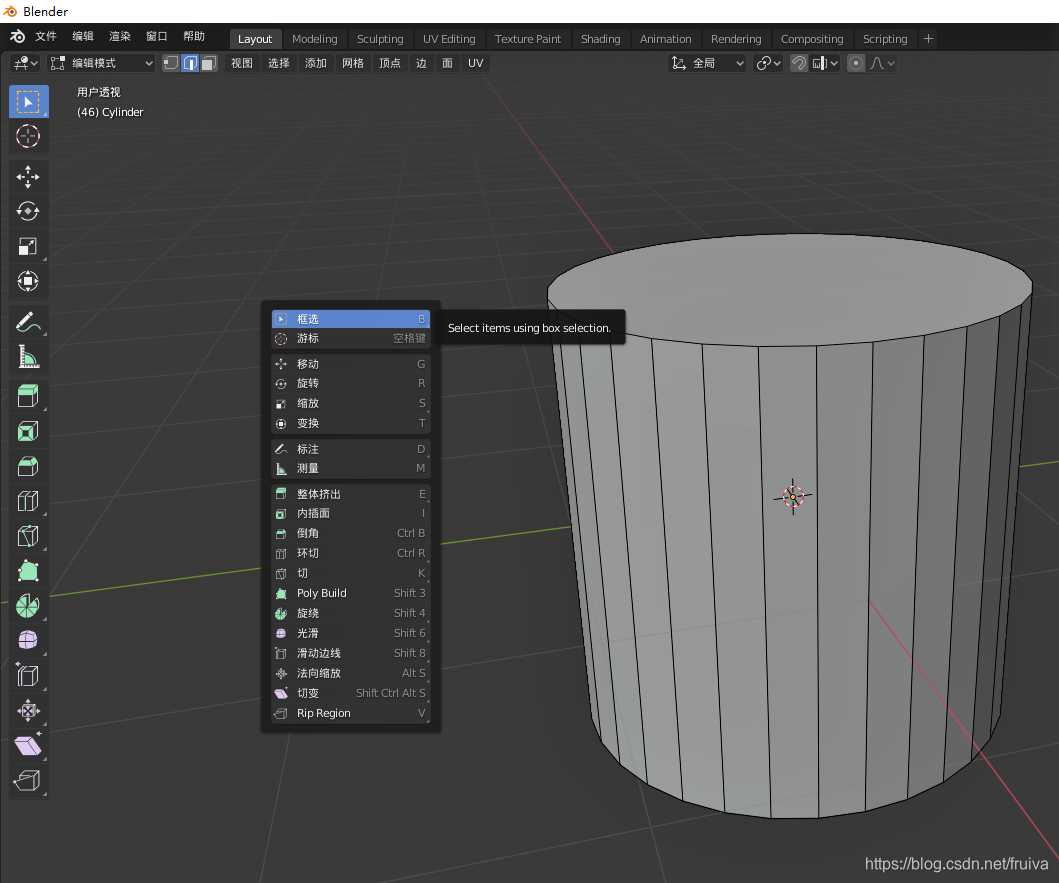Select the Annotate pencil tool icon

(x=28, y=321)
